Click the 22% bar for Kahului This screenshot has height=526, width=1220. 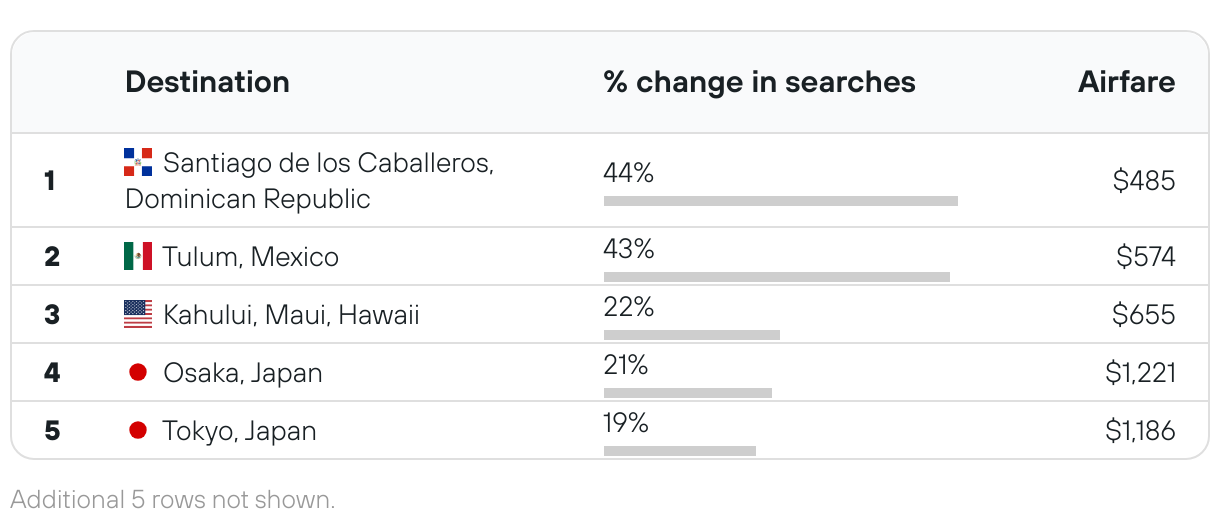tap(692, 334)
